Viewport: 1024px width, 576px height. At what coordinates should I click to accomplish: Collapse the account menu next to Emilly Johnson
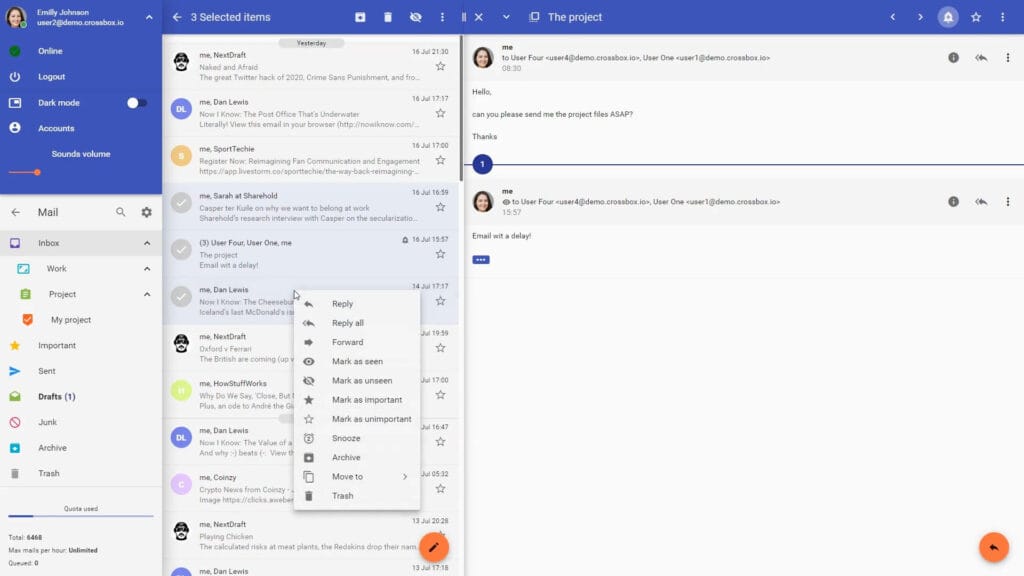tap(149, 17)
